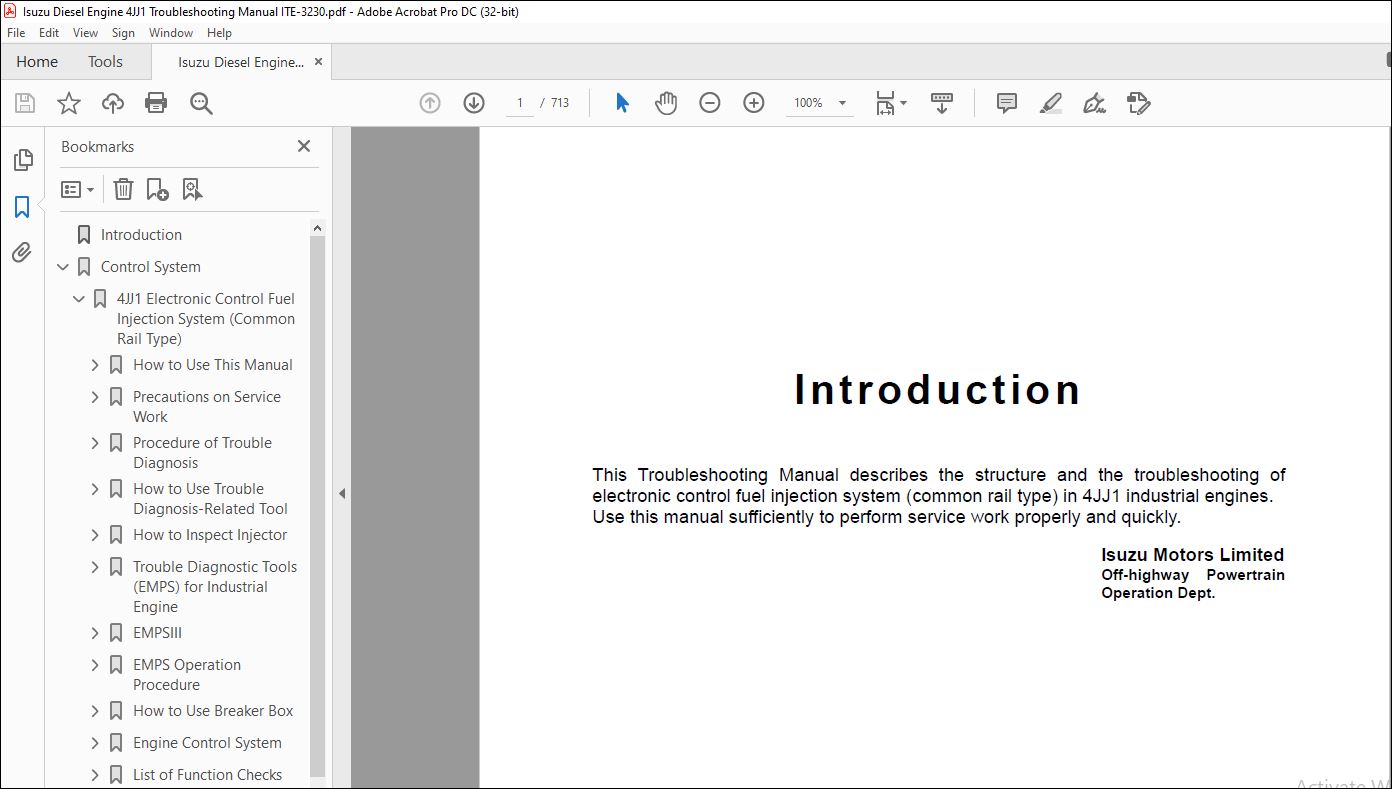
Task: Open the Sign menu
Action: pos(123,33)
